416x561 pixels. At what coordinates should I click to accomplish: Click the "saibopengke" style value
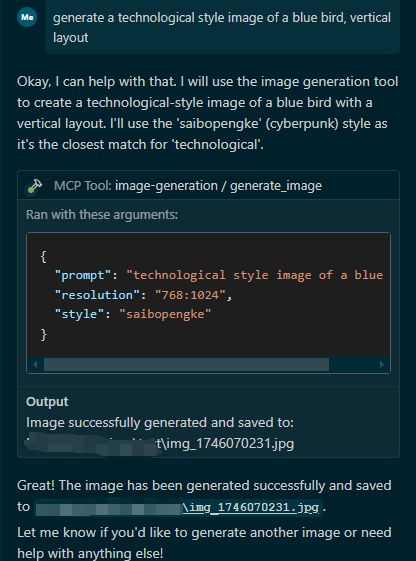click(165, 314)
